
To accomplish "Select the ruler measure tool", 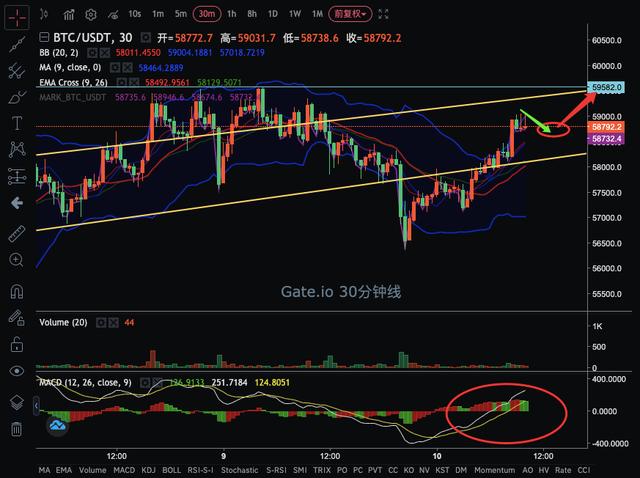I will tap(17, 233).
